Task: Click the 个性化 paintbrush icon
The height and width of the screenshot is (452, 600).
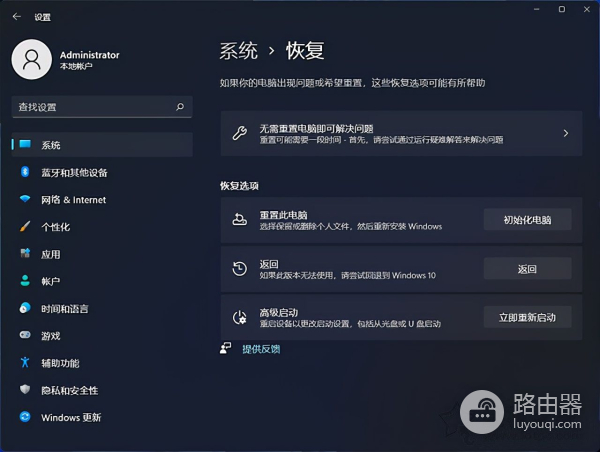Action: pyautogui.click(x=25, y=226)
